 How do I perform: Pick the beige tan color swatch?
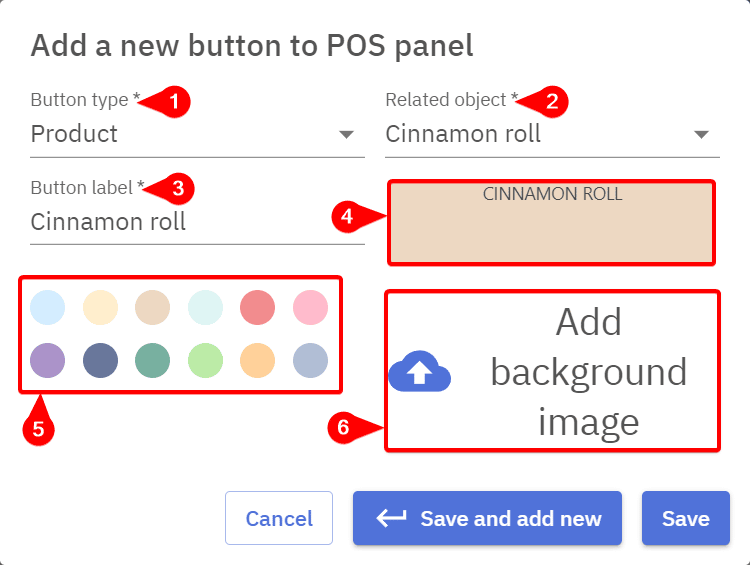[153, 307]
